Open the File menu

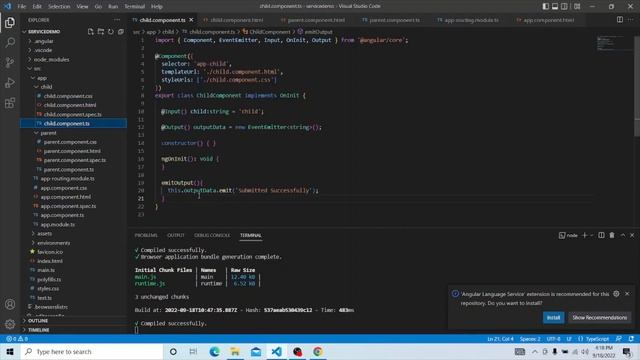(x=22, y=6)
